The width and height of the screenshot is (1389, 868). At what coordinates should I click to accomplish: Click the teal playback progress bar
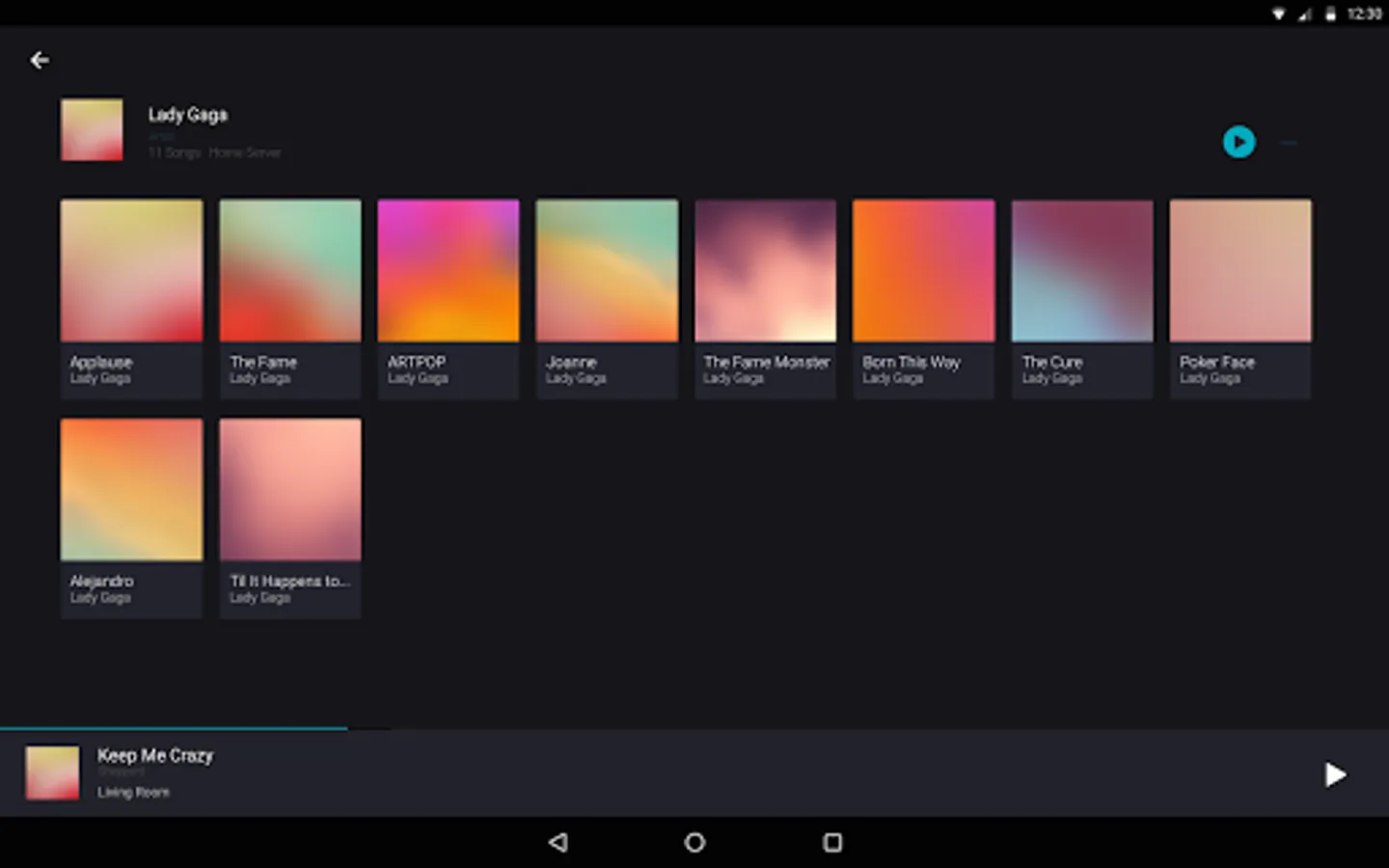pos(174,729)
